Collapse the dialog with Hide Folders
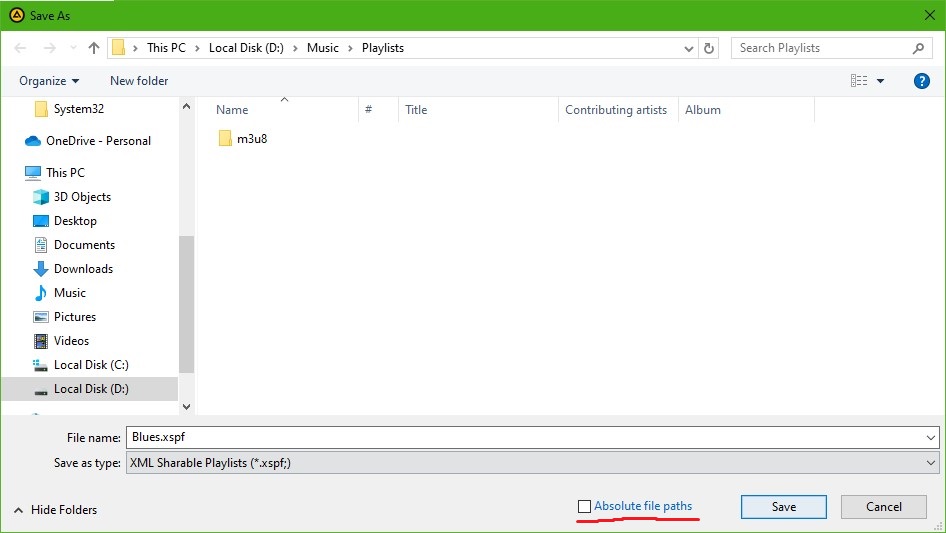This screenshot has height=533, width=946. click(55, 510)
